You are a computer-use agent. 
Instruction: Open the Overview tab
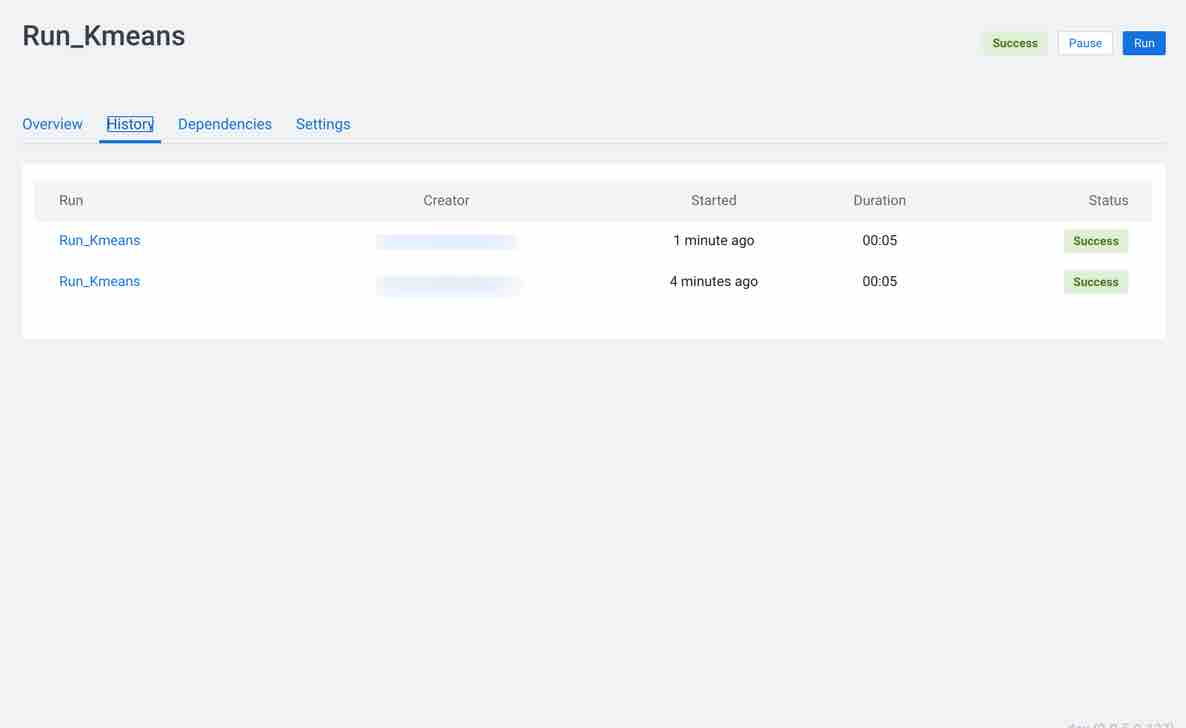point(52,124)
